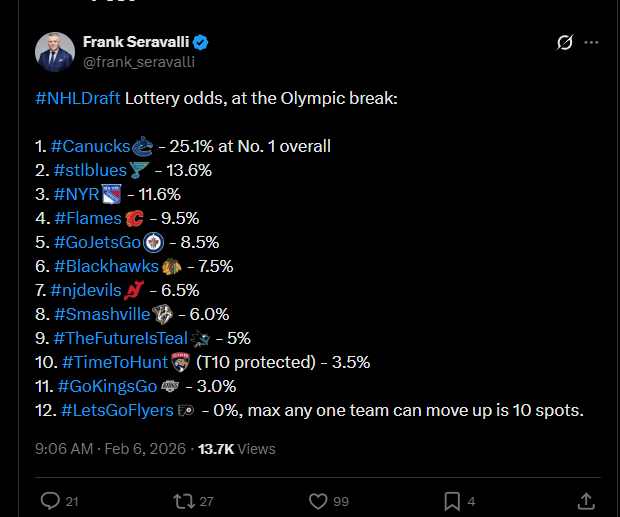Click the #LetsGoFlyers hashtag
The width and height of the screenshot is (620, 517).
point(117,410)
